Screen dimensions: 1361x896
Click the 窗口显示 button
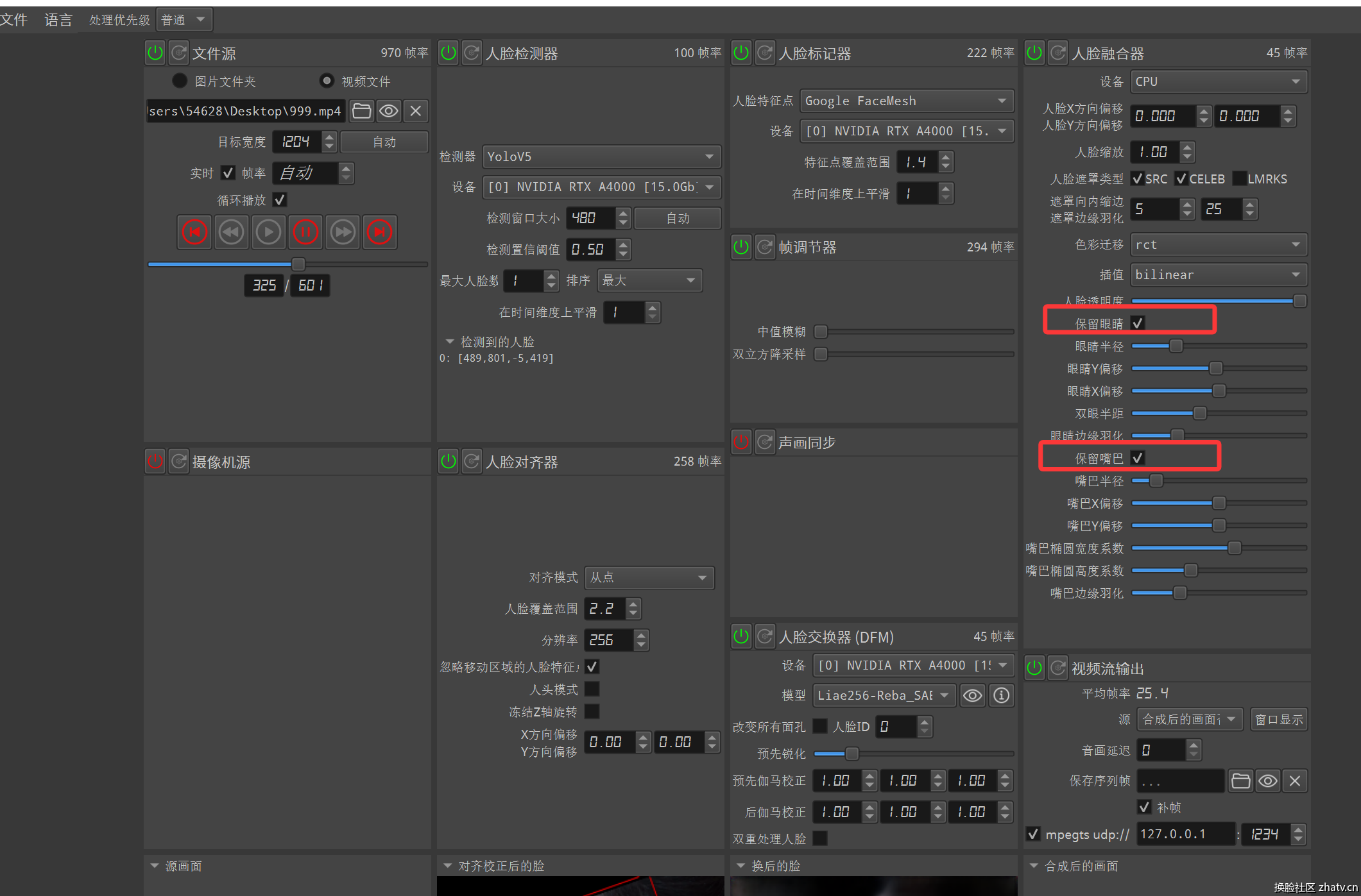click(x=1278, y=720)
